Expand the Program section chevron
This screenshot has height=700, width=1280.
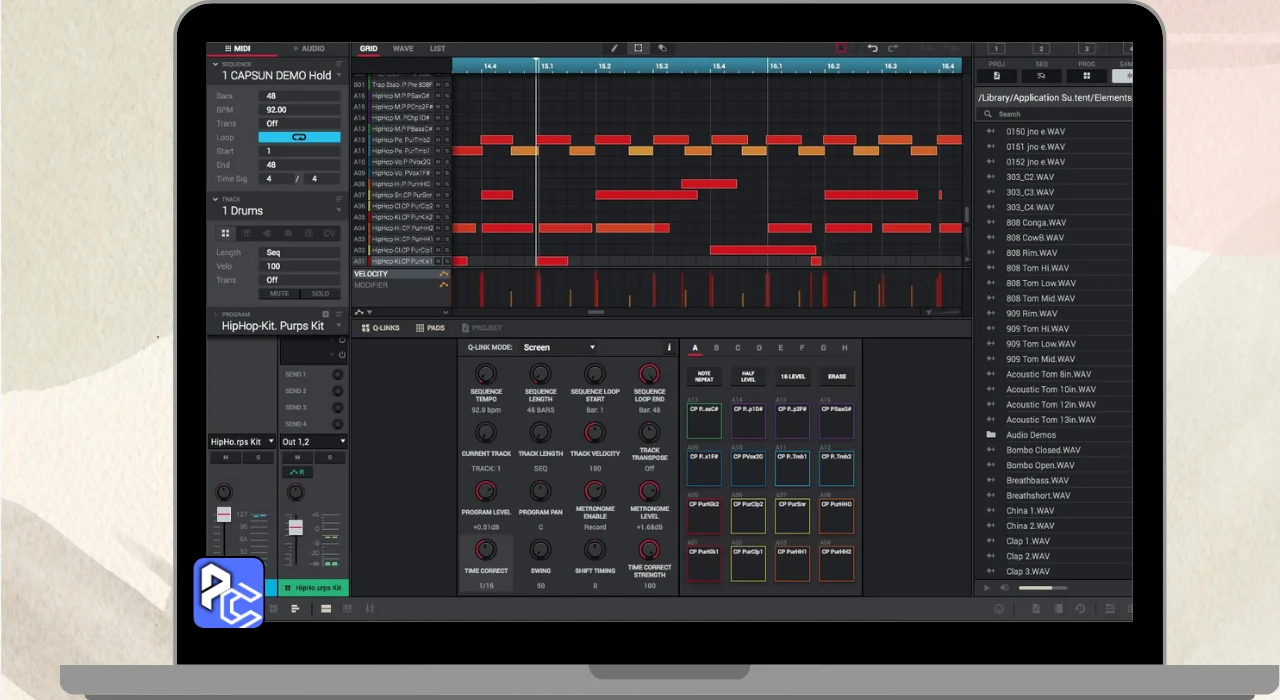pos(215,314)
